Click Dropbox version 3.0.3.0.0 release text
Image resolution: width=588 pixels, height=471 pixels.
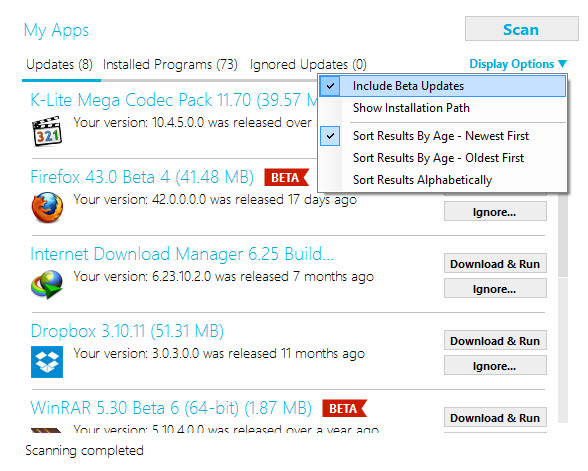click(x=219, y=354)
